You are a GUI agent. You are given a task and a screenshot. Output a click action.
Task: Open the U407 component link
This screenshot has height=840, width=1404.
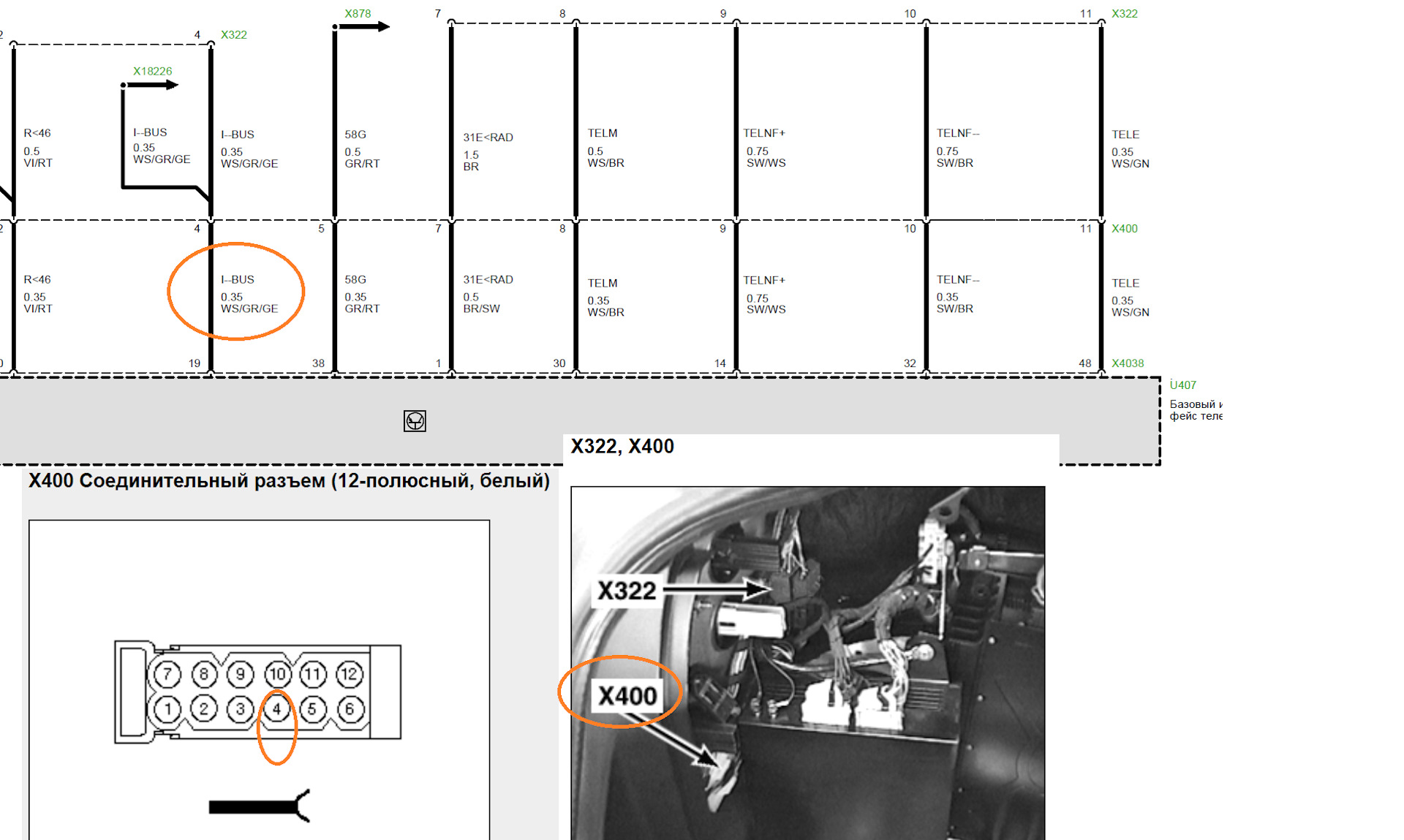click(x=1182, y=385)
